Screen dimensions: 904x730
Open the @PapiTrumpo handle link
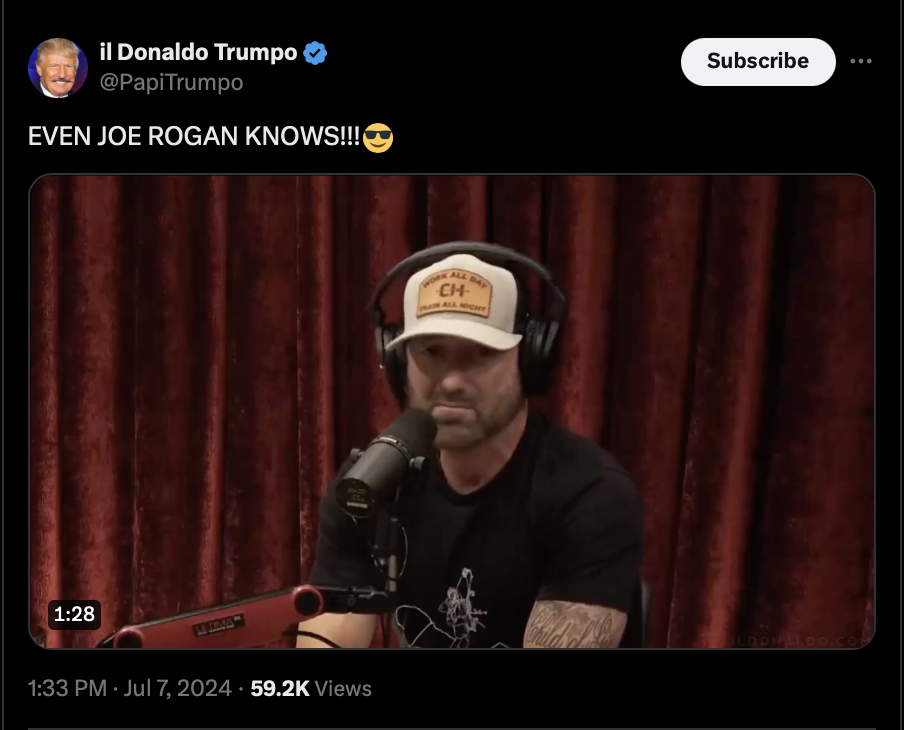pyautogui.click(x=171, y=82)
